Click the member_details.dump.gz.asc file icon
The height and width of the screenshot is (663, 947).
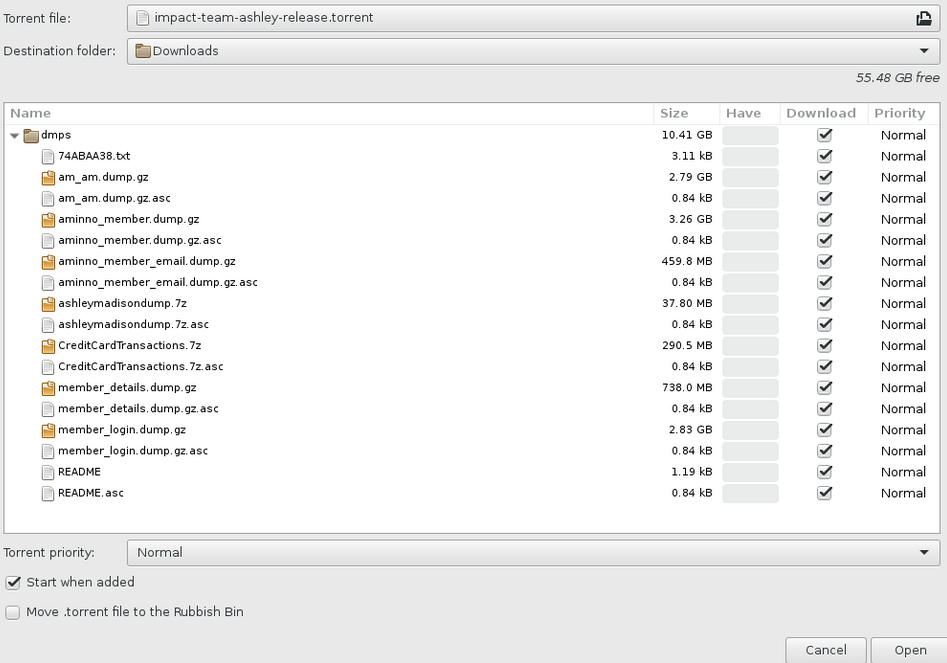click(48, 409)
